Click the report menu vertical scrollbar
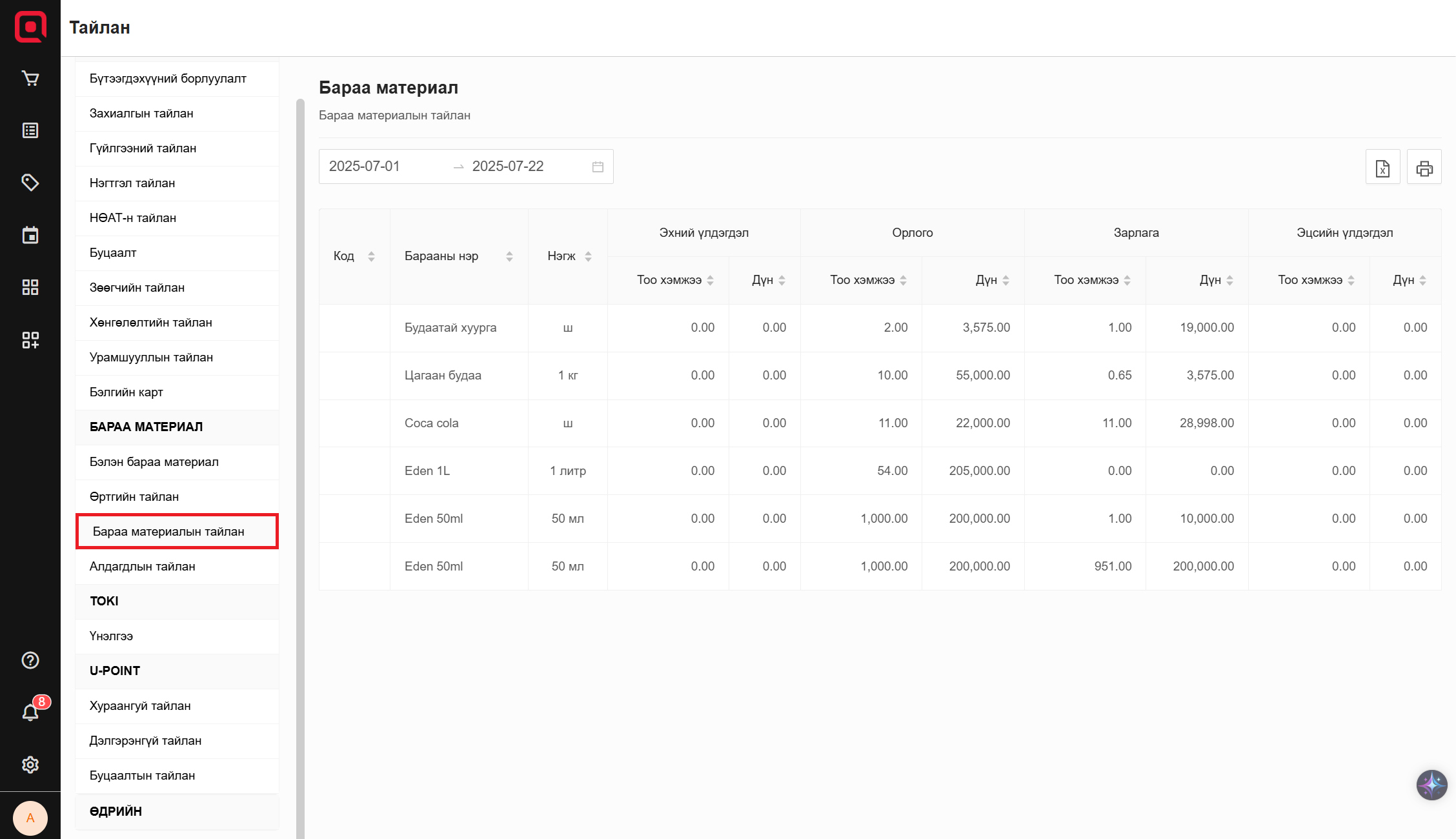 (x=300, y=452)
